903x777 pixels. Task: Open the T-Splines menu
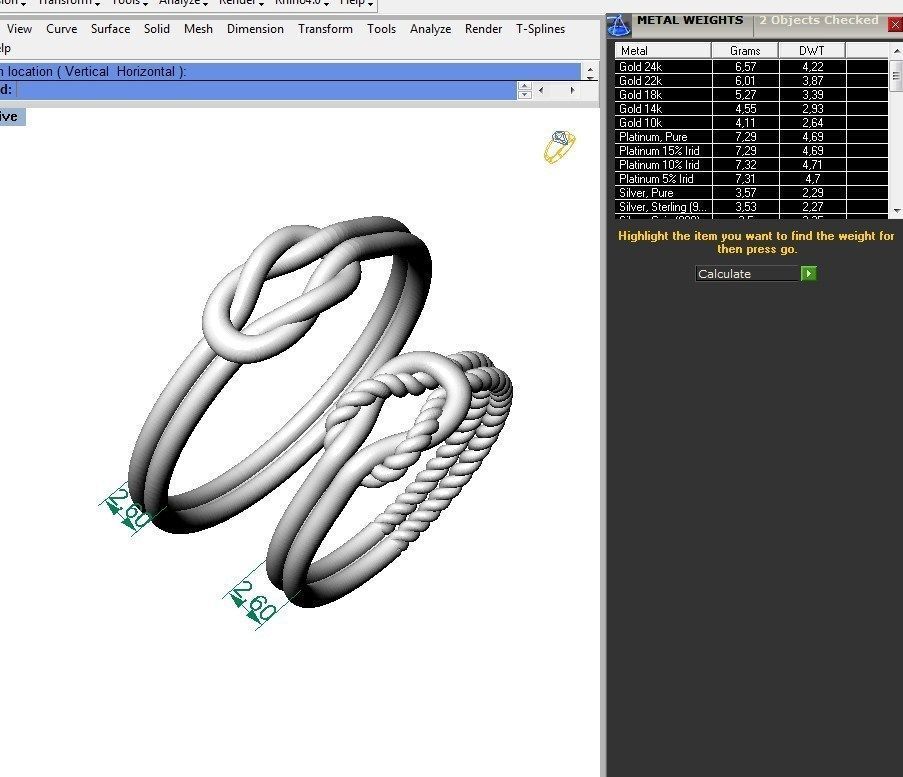click(x=540, y=29)
